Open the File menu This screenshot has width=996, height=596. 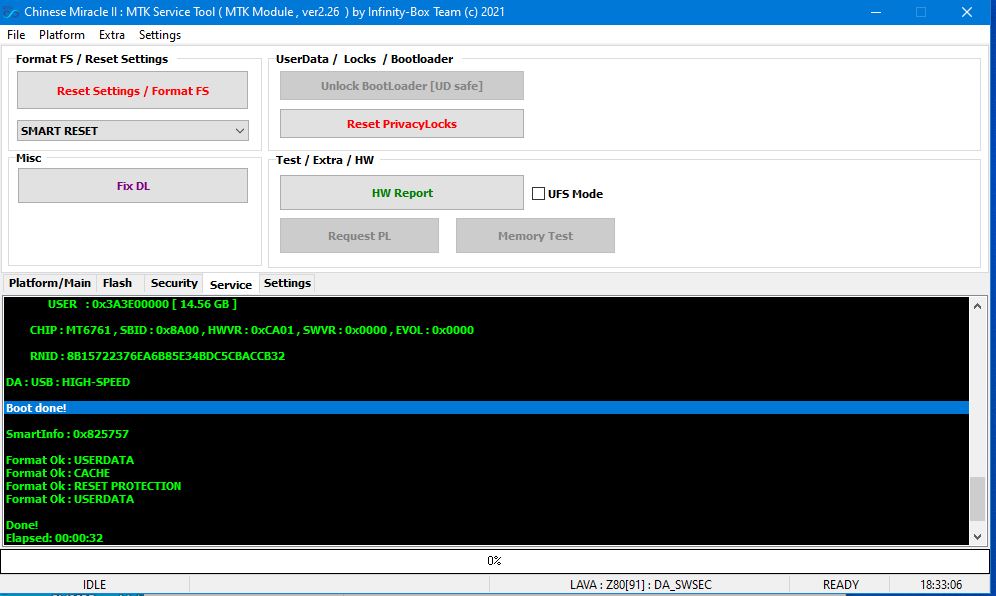point(16,35)
